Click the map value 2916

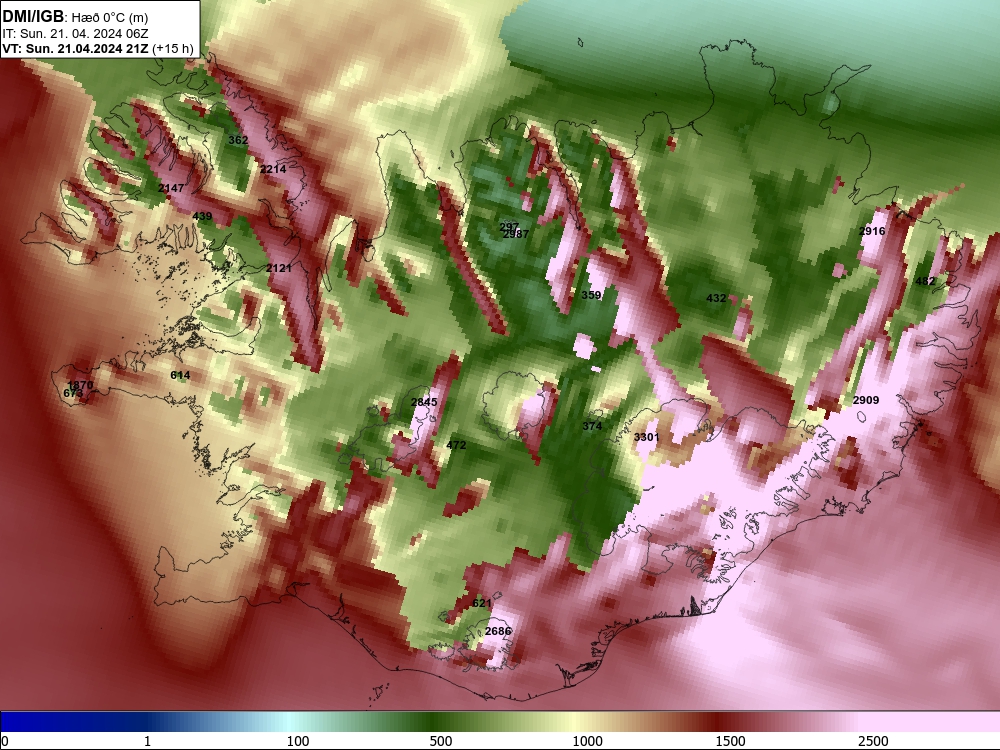coord(872,231)
